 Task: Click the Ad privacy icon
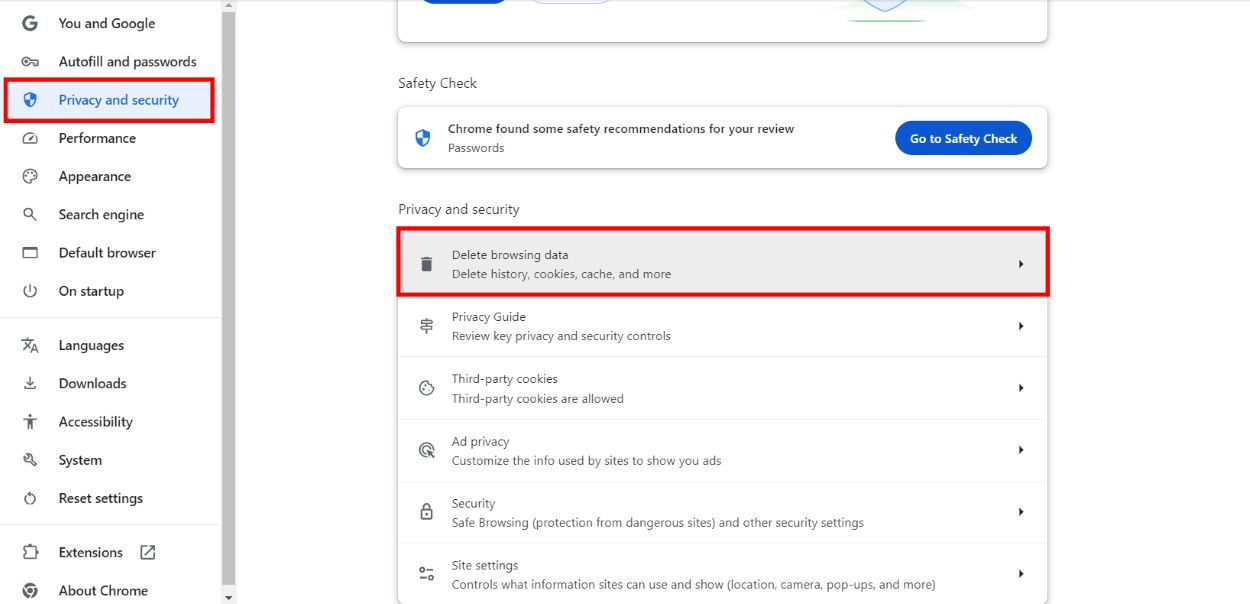click(x=426, y=450)
